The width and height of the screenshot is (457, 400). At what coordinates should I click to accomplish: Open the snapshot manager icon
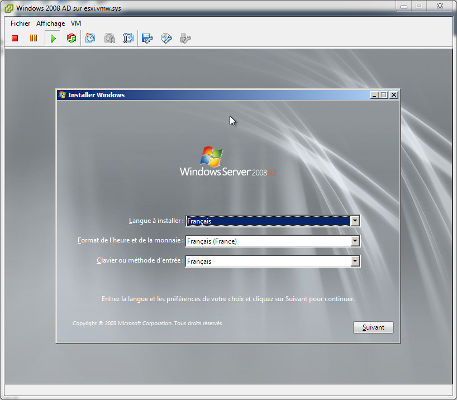128,38
